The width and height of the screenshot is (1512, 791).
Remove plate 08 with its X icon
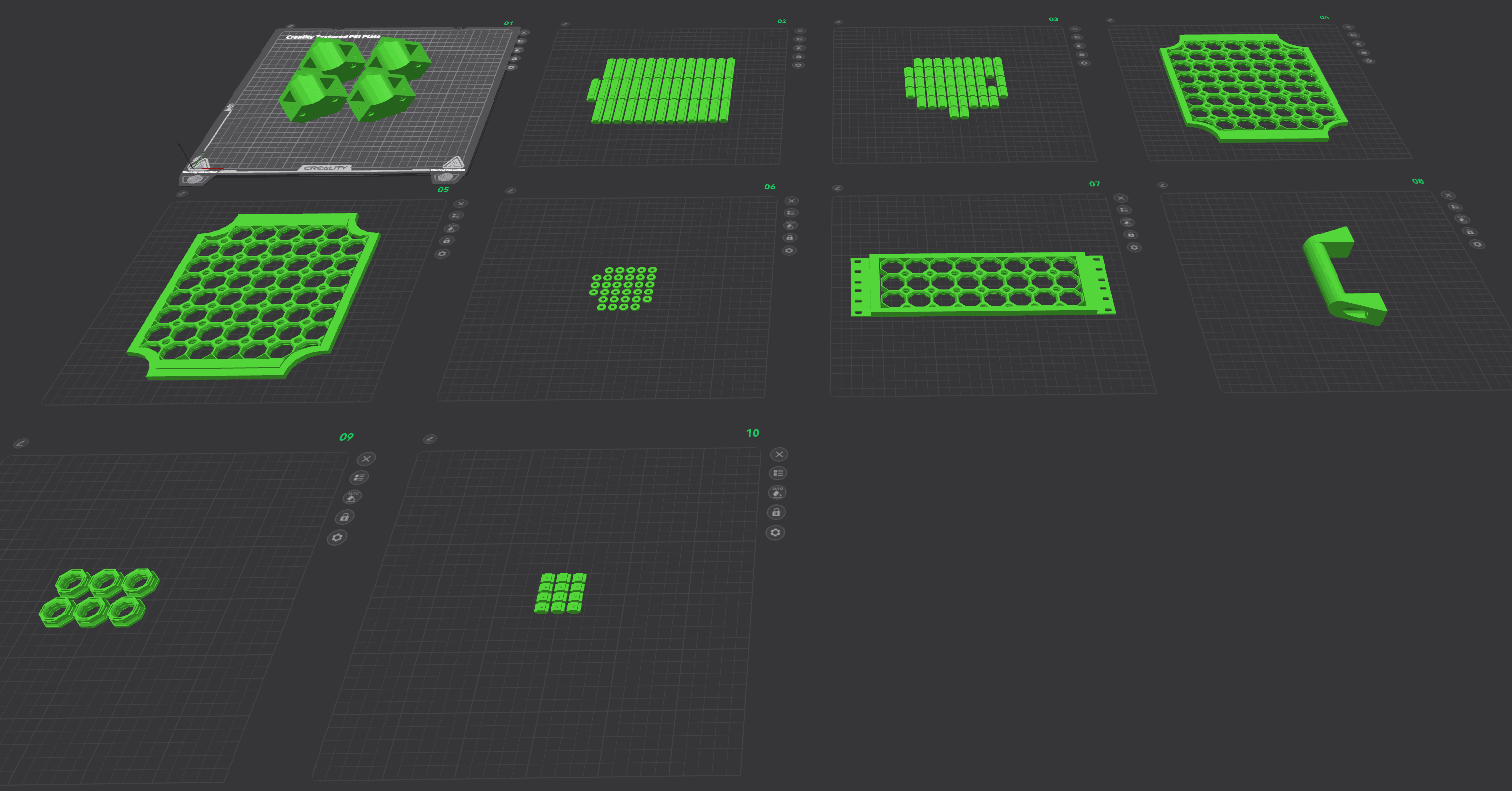pyautogui.click(x=1448, y=195)
